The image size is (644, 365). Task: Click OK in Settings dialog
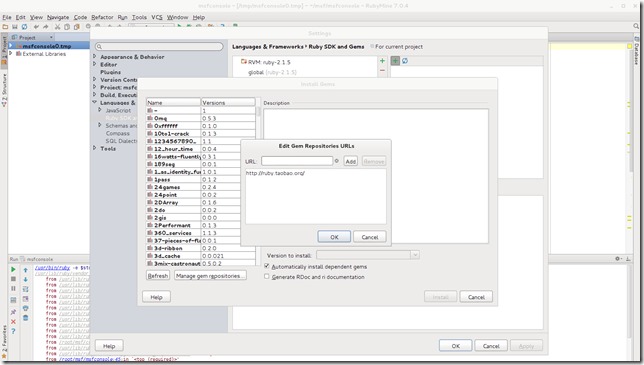point(455,346)
